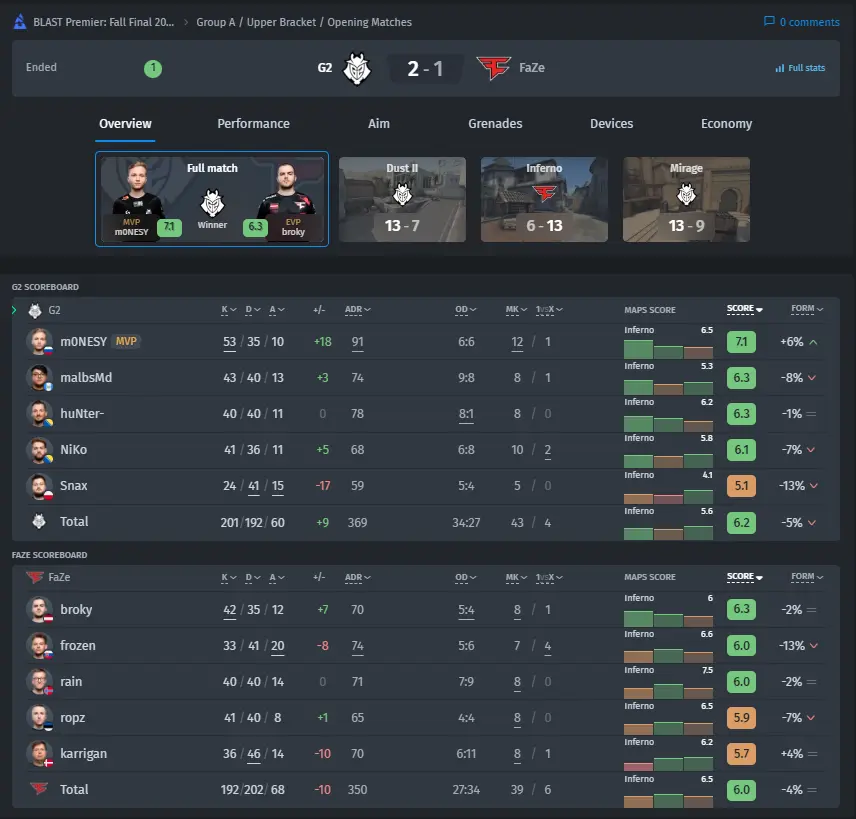Click Snax's player avatar
The height and width of the screenshot is (819, 856).
[39, 486]
